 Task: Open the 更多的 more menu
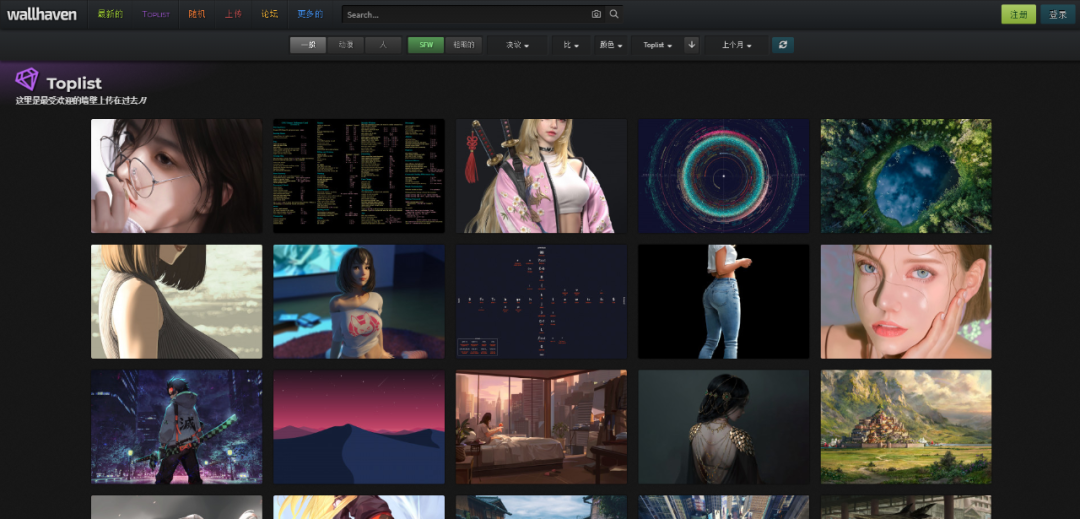(x=310, y=14)
